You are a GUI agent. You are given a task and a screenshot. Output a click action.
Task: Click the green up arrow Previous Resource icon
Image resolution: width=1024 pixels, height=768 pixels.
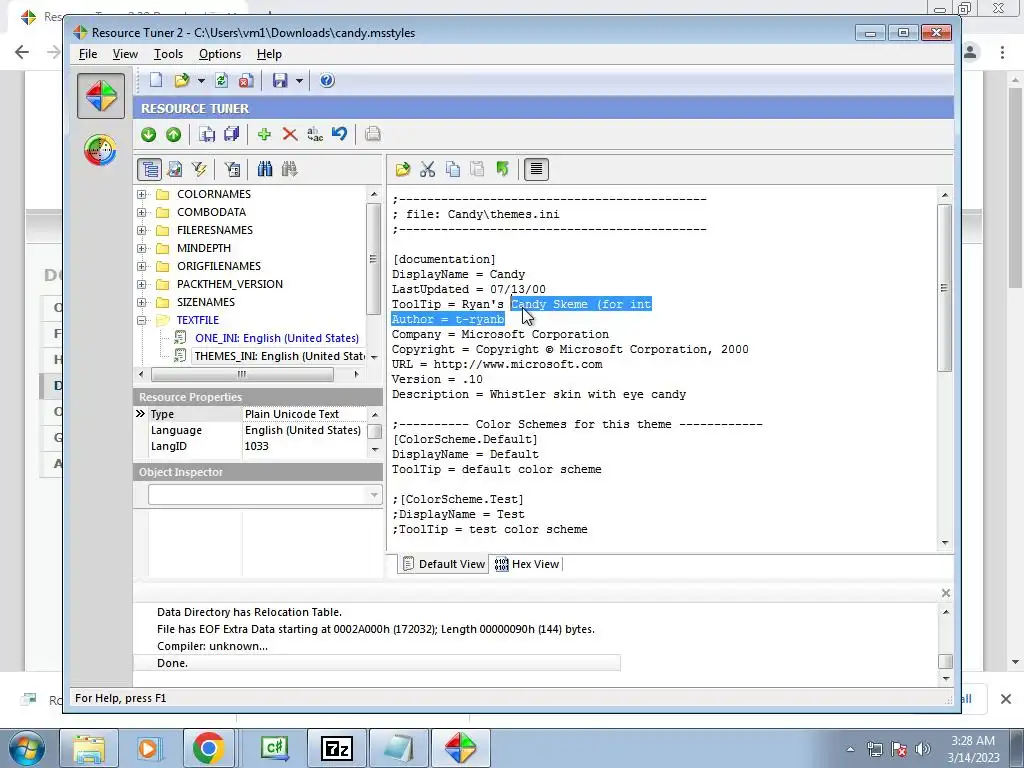pos(173,134)
